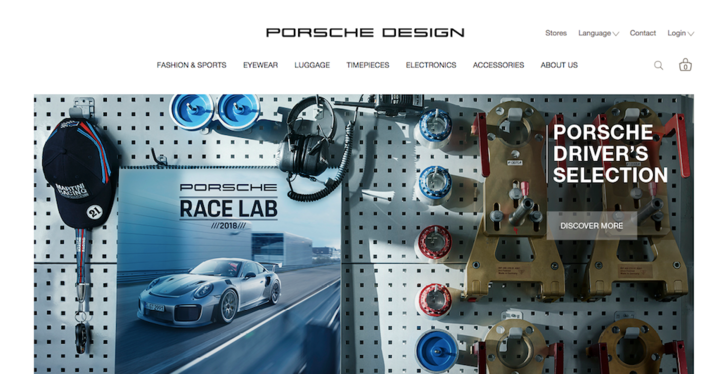Viewport: 720px width, 374px height.
Task: Click the chevron next to Login
Action: [x=691, y=34]
